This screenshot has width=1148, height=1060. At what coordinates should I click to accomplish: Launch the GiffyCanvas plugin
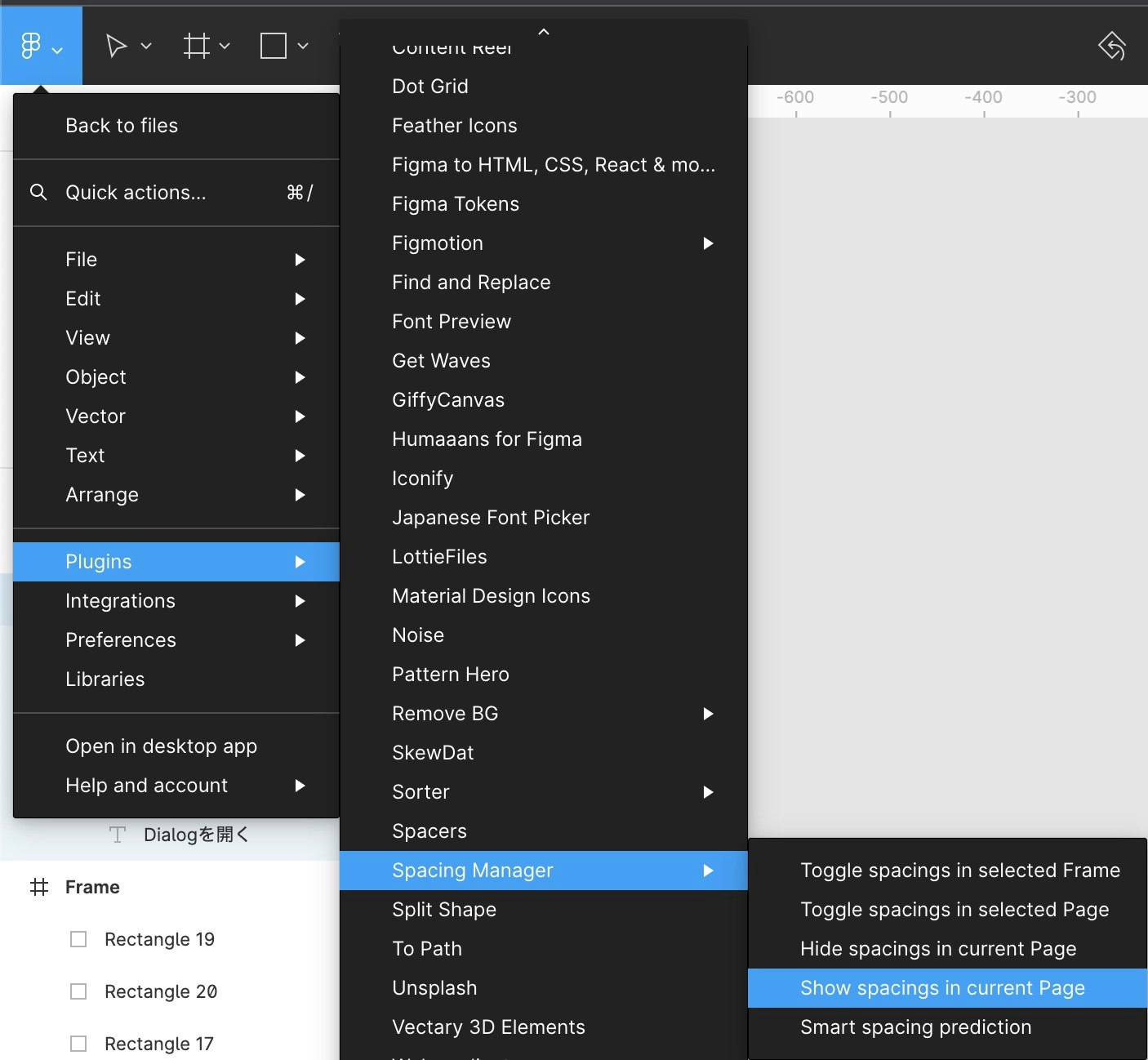coord(544,400)
